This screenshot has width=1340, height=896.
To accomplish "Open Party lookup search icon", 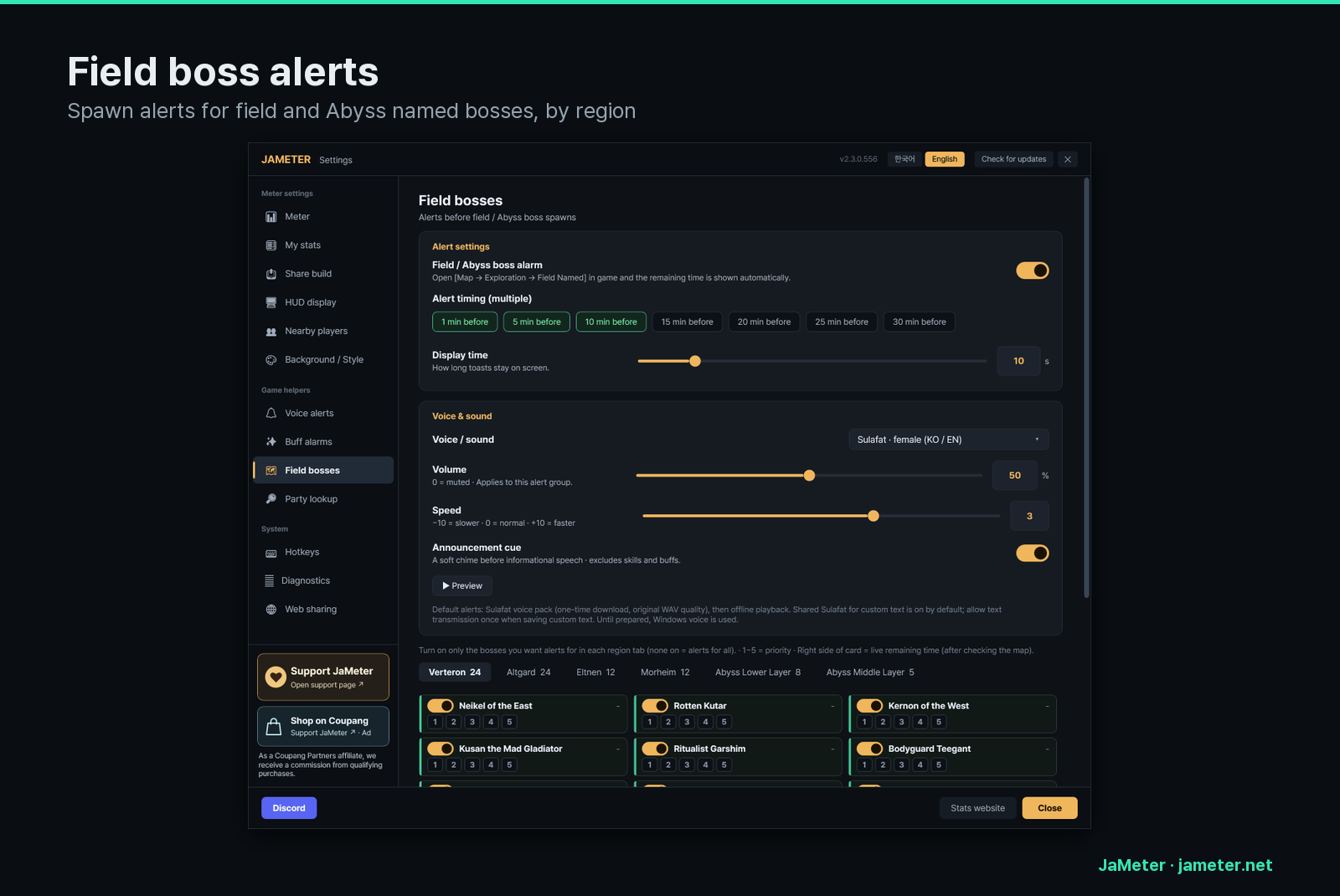I will click(x=271, y=499).
